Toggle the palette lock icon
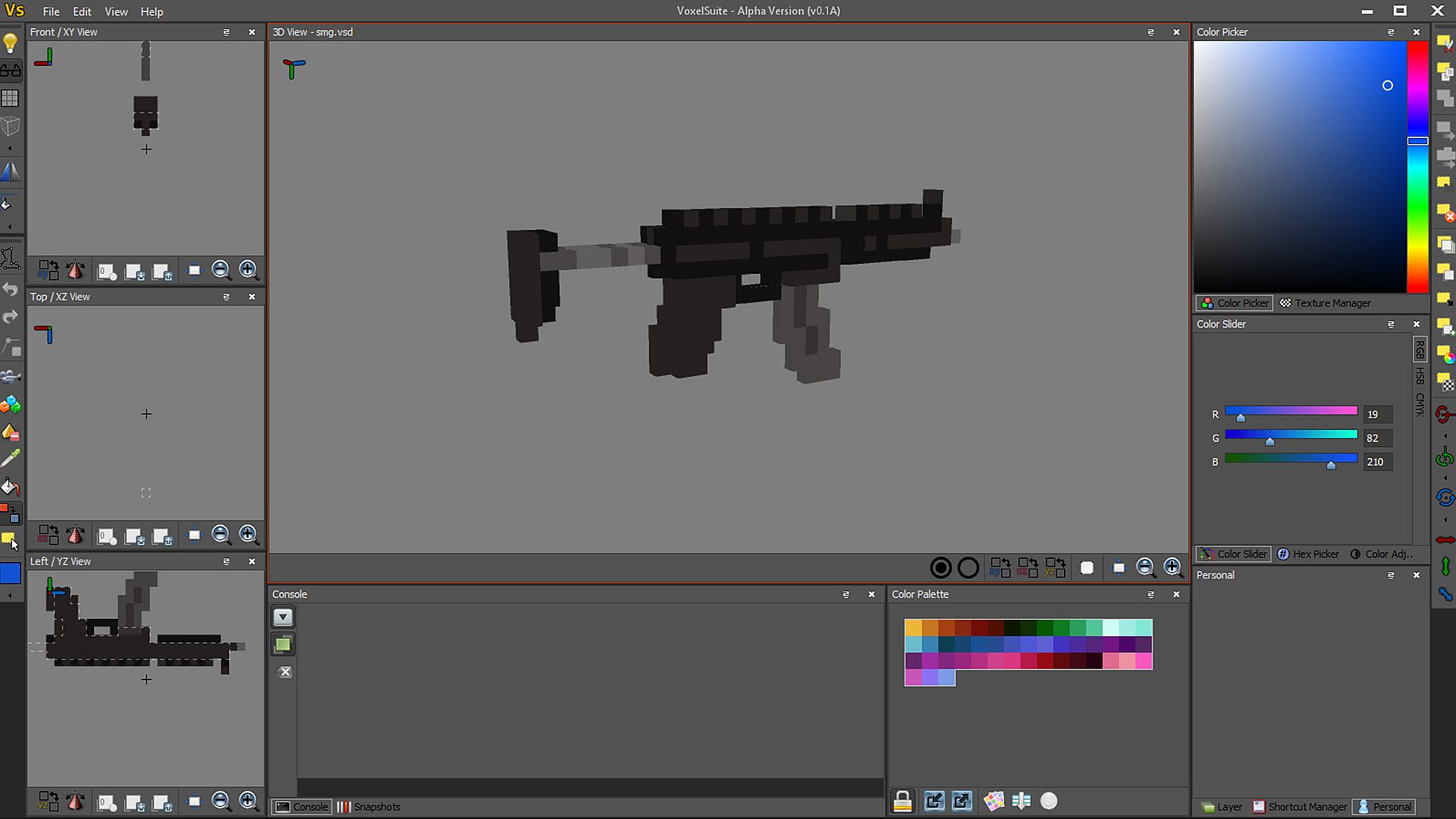The width and height of the screenshot is (1456, 819). [x=902, y=801]
